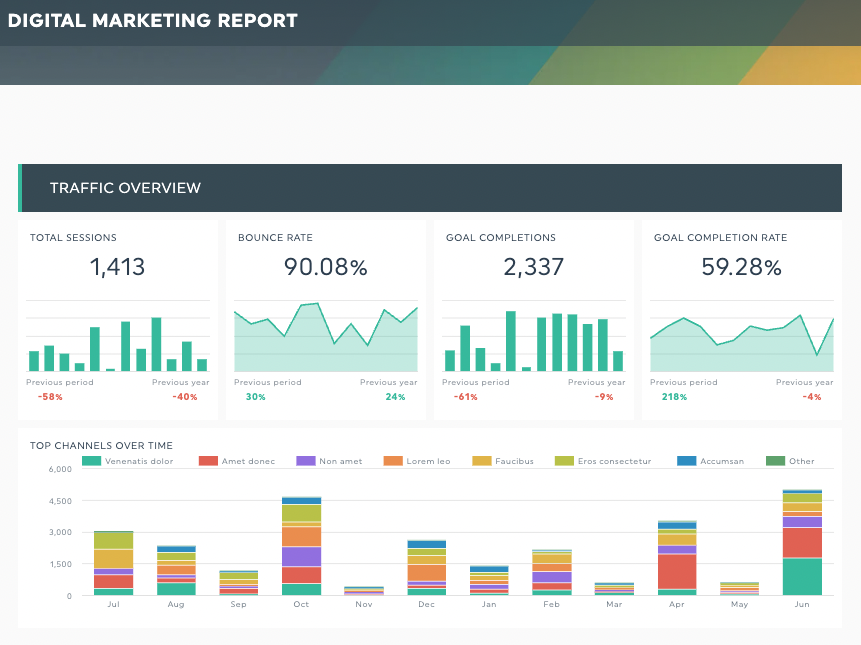Click the Jun x-axis month label
Screen dimensions: 861x645
(x=802, y=604)
